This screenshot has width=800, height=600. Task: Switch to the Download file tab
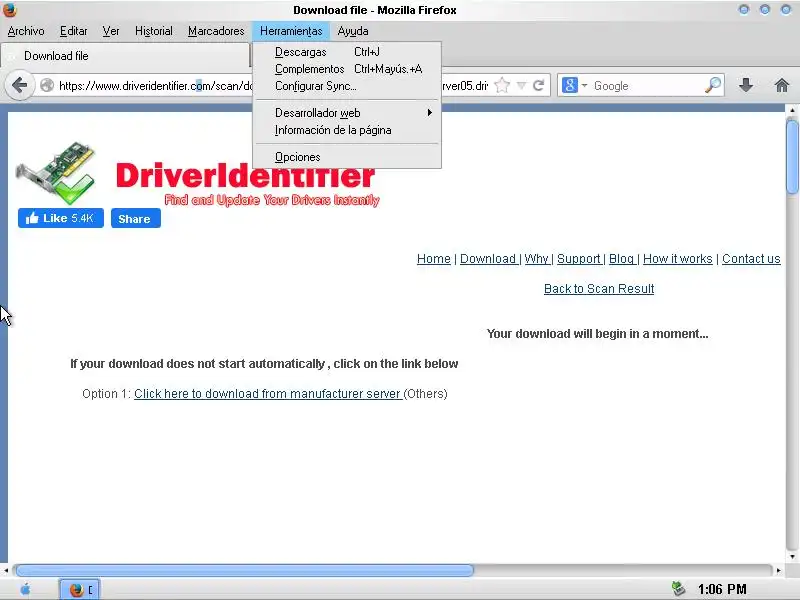coord(126,56)
